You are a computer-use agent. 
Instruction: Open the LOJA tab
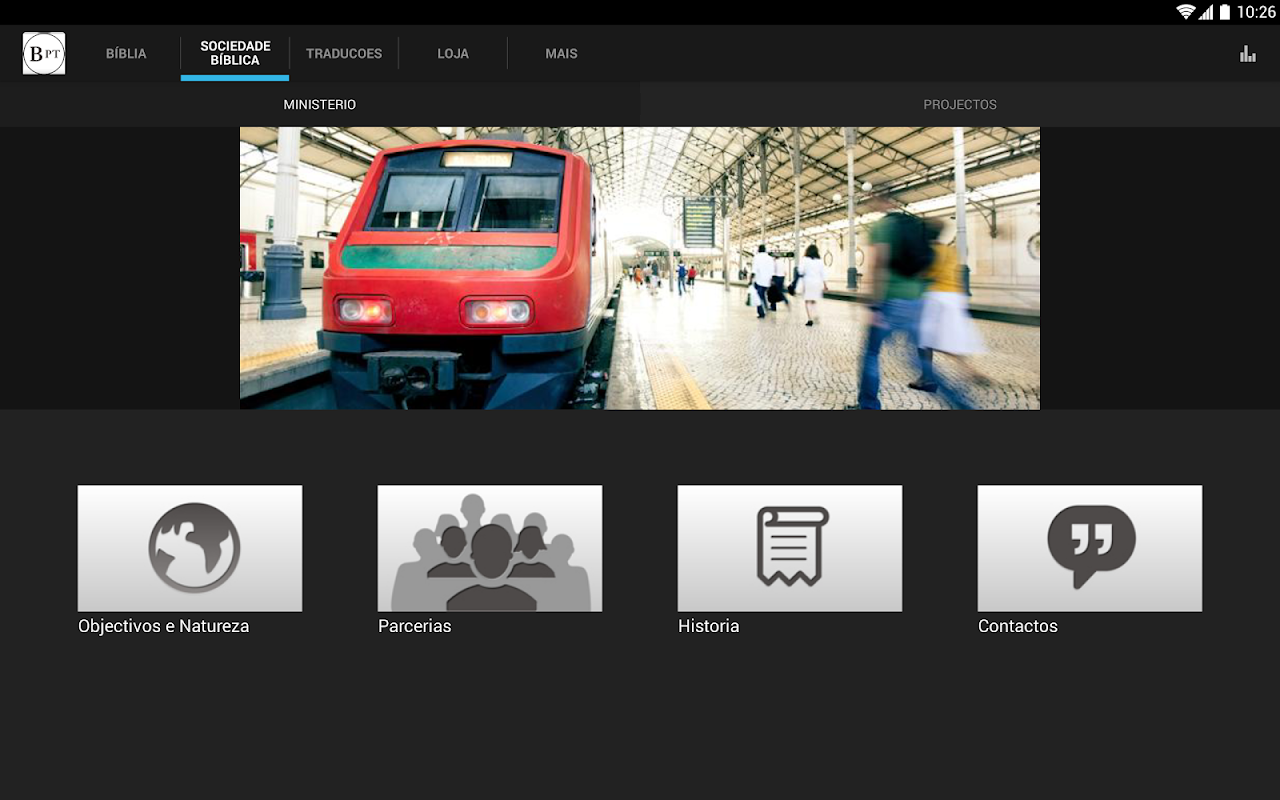click(453, 54)
